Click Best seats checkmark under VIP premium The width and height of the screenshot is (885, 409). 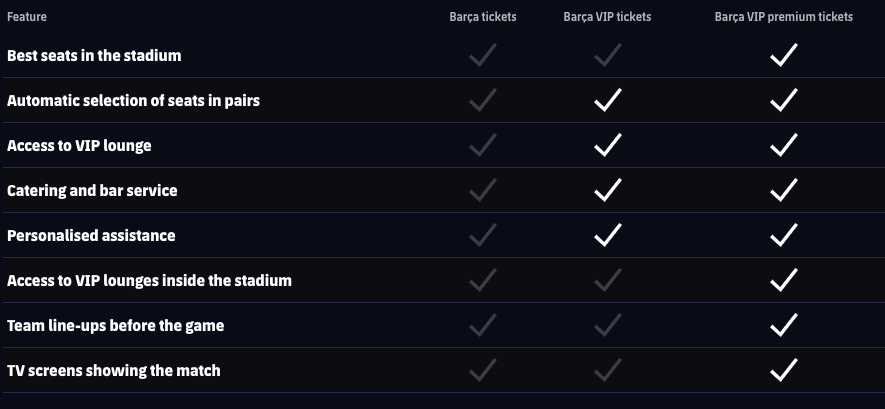[x=783, y=55]
